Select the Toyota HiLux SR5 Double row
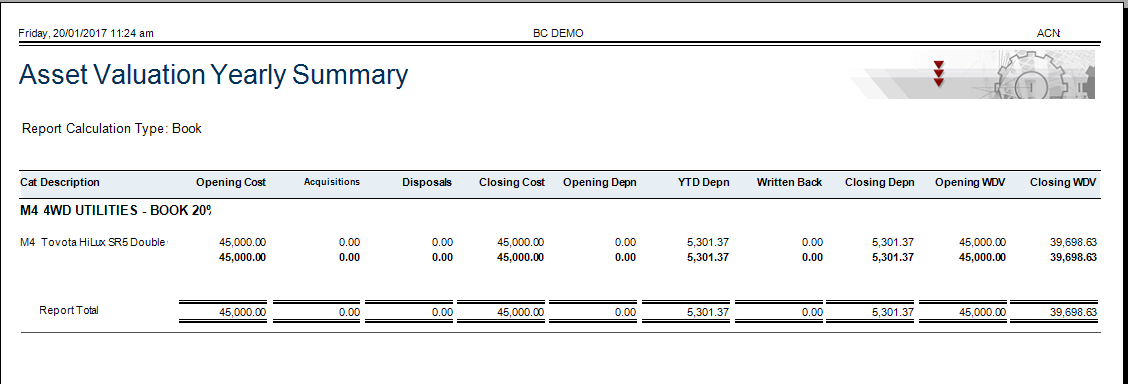This screenshot has width=1128, height=384. [558, 242]
